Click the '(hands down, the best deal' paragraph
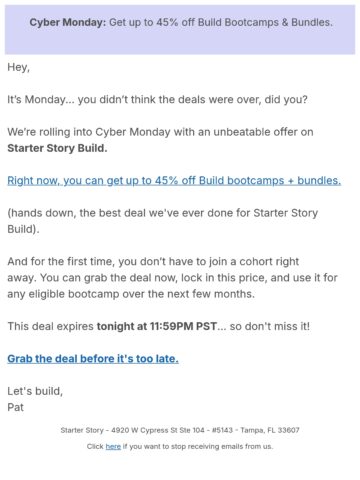 point(163,221)
